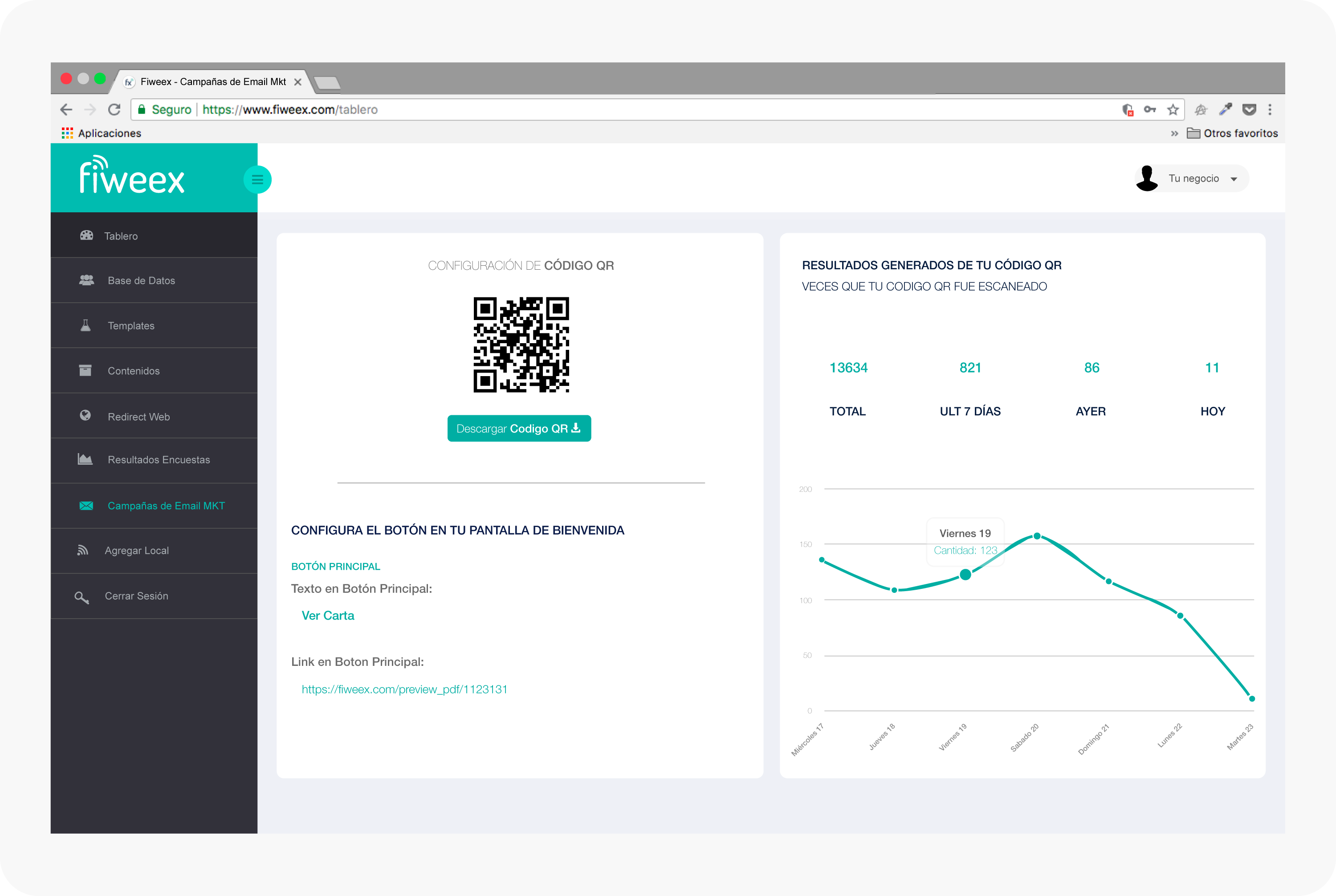
Task: Open Chrome three-dot menu
Action: [x=1270, y=109]
